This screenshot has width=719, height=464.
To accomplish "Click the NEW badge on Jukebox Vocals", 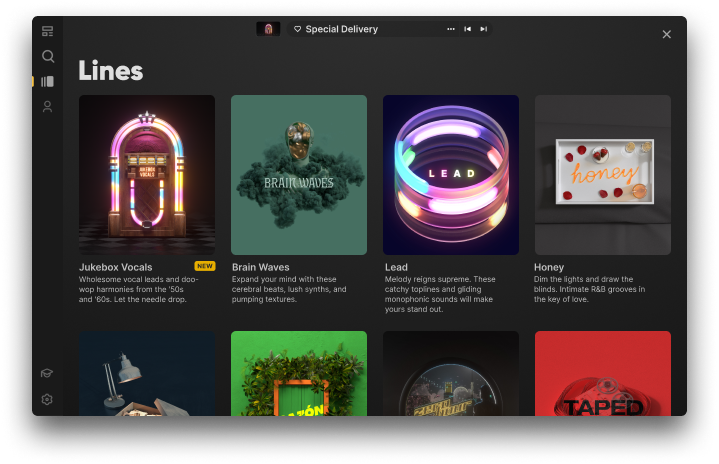I will 205,266.
